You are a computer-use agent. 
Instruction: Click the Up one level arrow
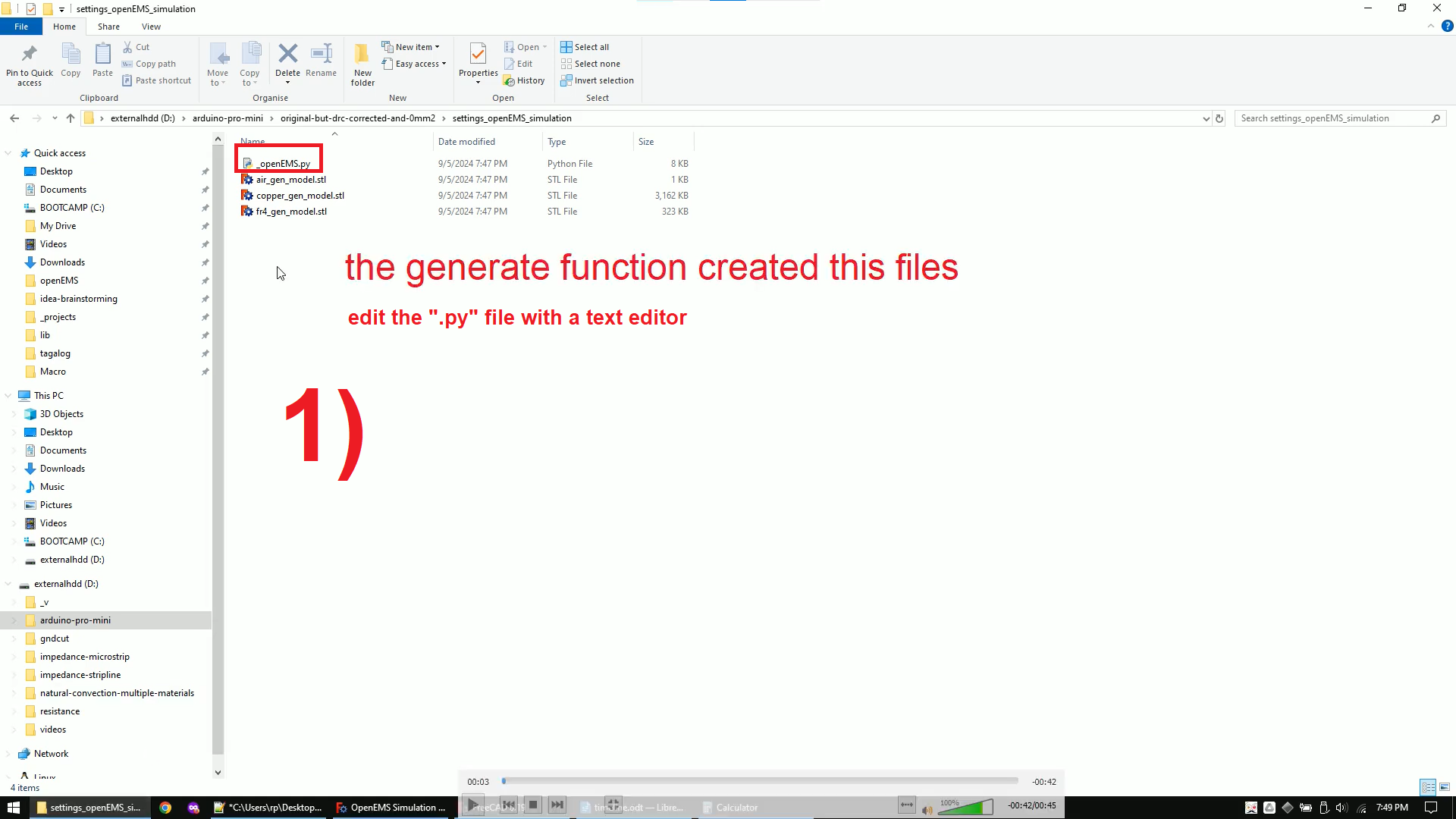tap(71, 118)
